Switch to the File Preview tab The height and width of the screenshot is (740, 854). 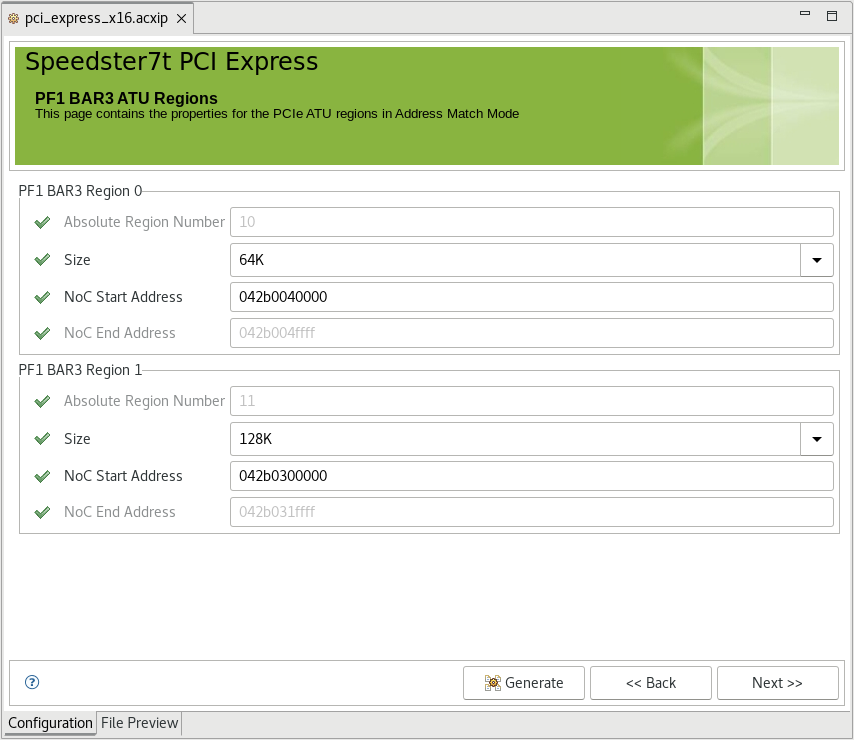click(139, 723)
